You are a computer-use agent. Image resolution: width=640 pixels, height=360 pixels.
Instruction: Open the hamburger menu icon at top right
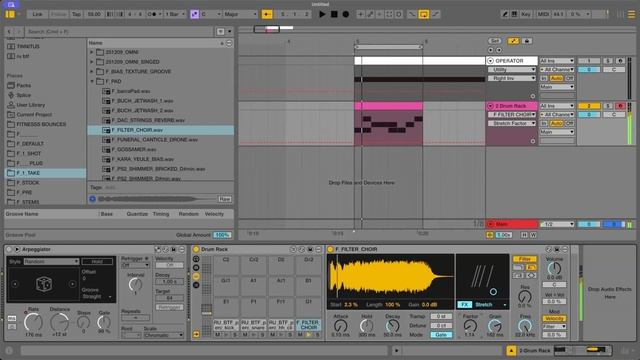pos(631,14)
